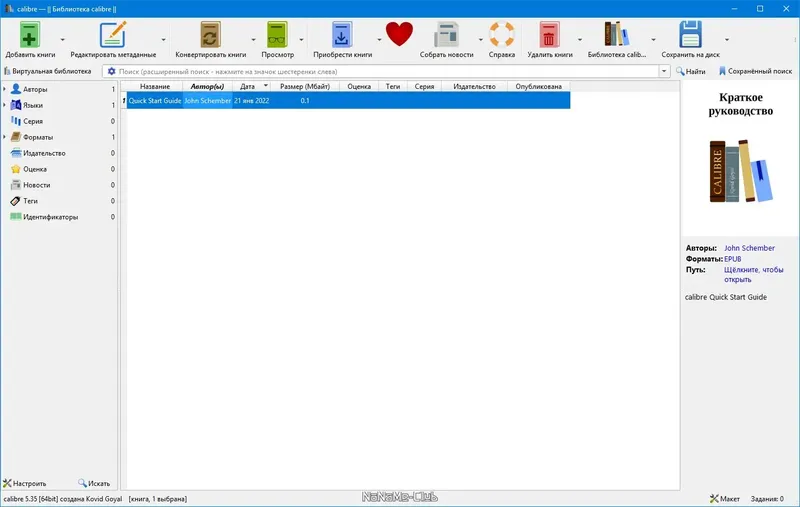Select the Rating category (Оценка)
The image size is (800, 507).
pos(35,169)
